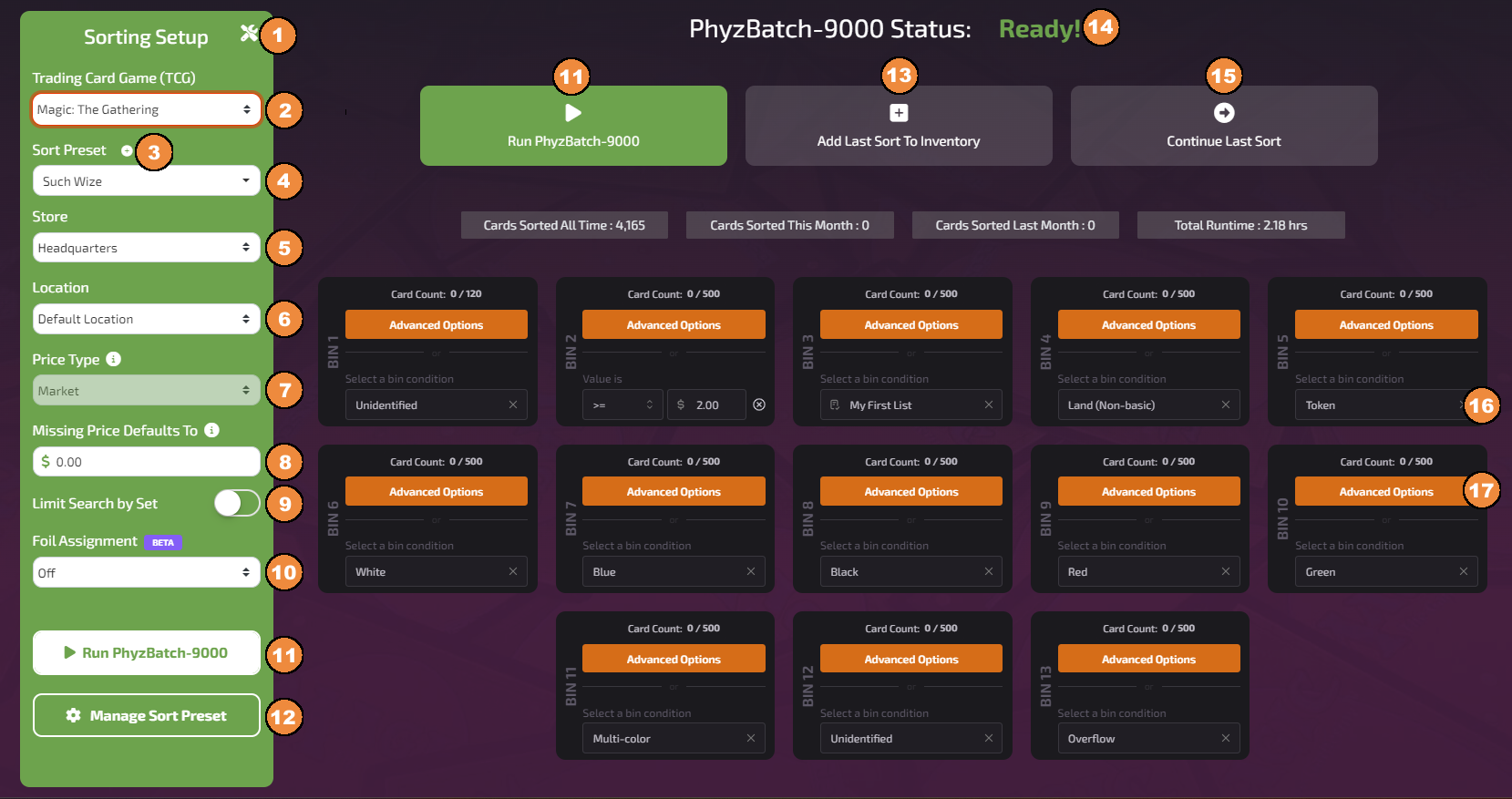The height and width of the screenshot is (799, 1512).
Task: Click Add Last Sort To Inventory
Action: [x=898, y=126]
